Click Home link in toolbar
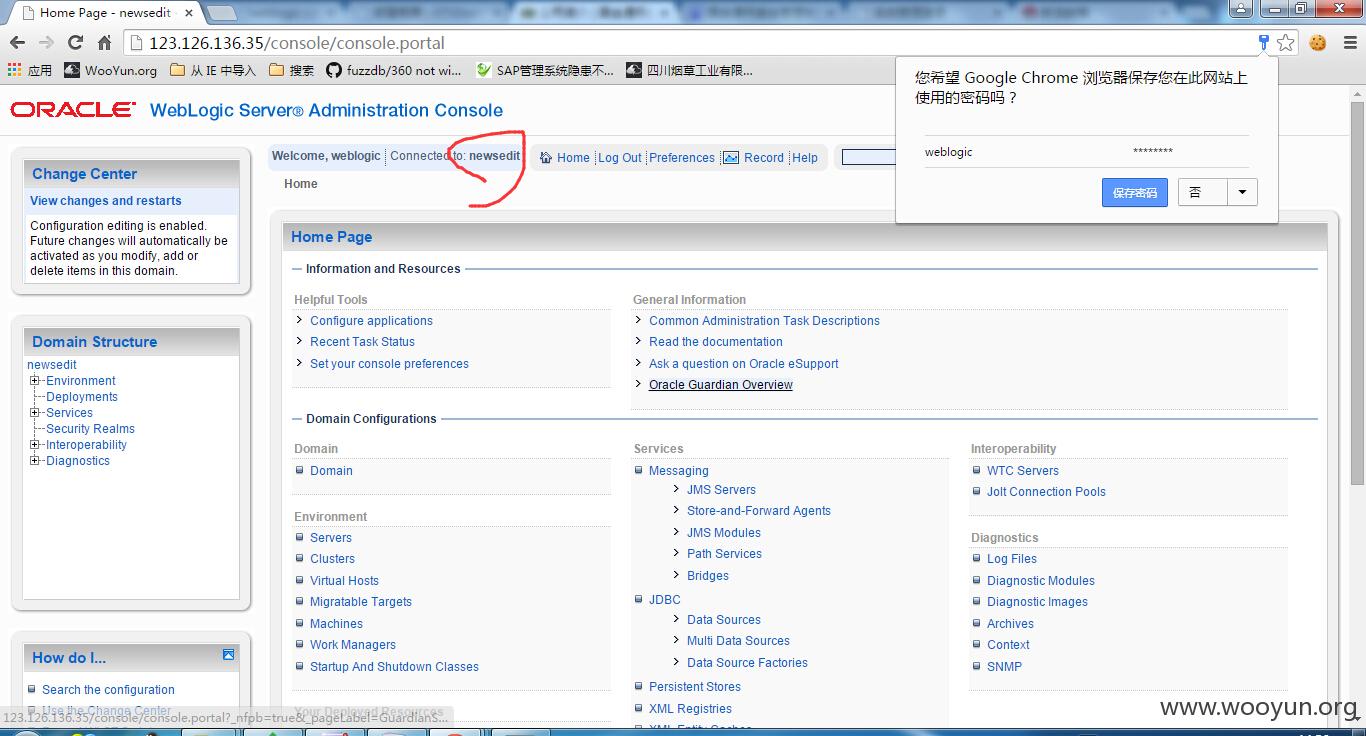The height and width of the screenshot is (736, 1366). click(x=573, y=158)
